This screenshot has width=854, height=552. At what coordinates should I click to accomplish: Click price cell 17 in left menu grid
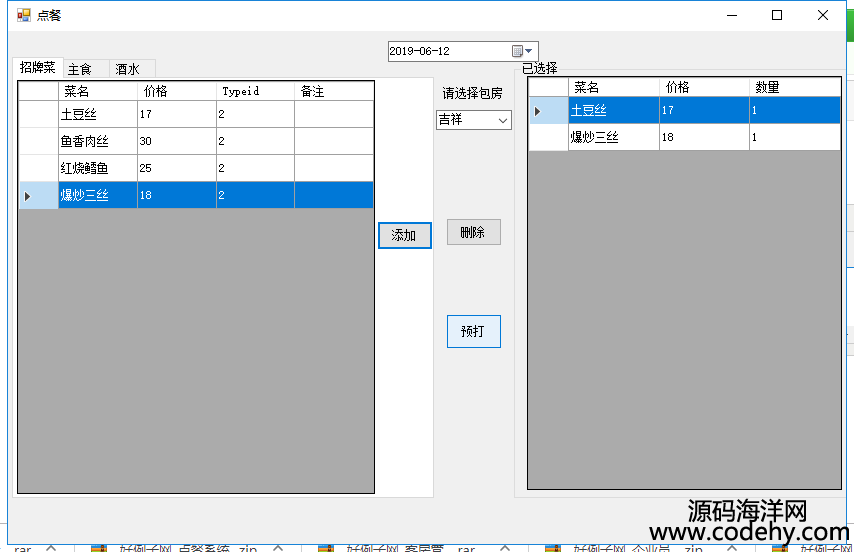point(177,114)
